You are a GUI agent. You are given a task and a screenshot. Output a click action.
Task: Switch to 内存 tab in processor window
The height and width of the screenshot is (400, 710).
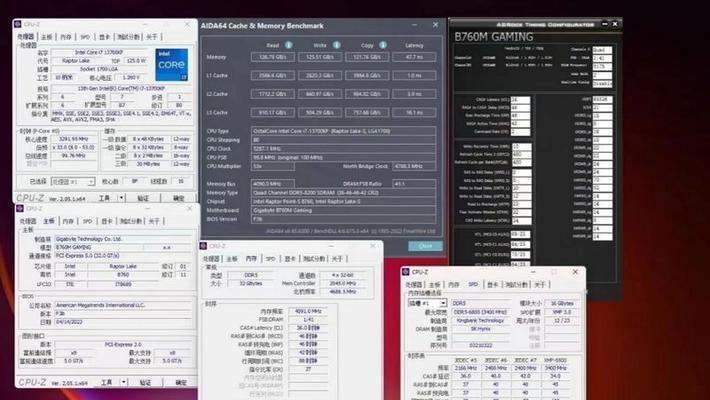(x=66, y=37)
